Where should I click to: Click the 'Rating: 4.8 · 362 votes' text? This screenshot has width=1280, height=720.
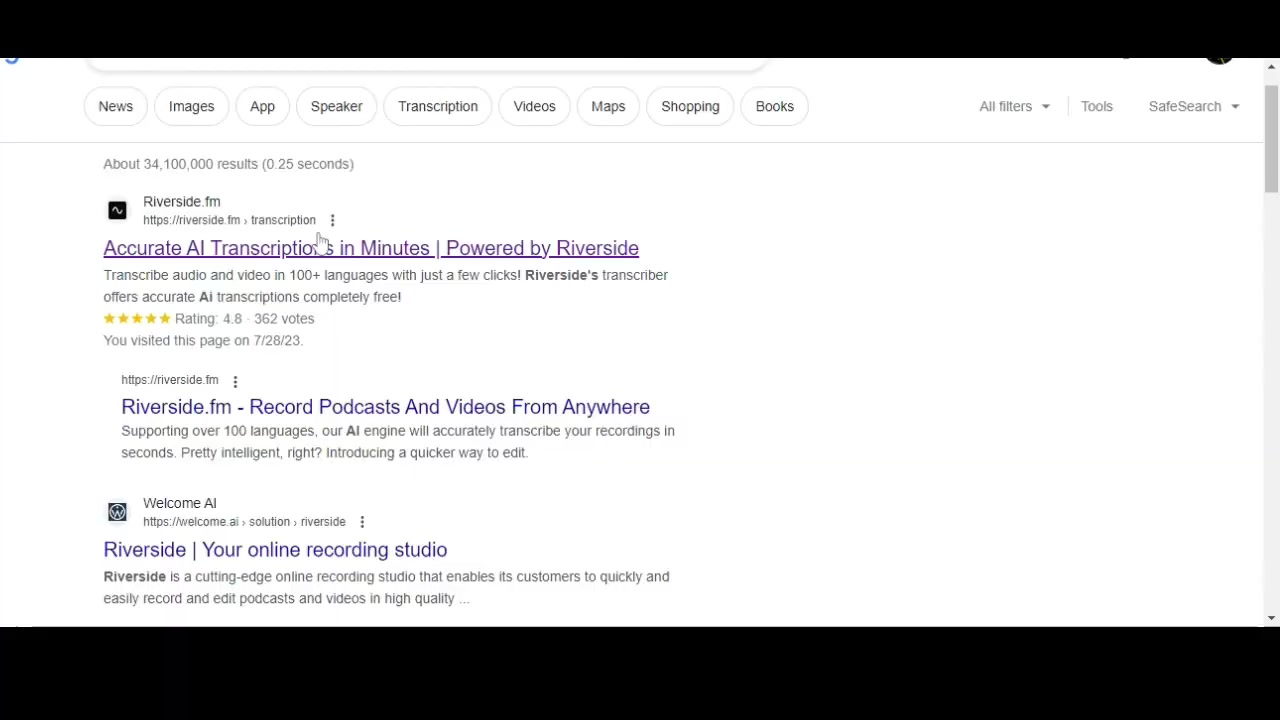point(245,319)
